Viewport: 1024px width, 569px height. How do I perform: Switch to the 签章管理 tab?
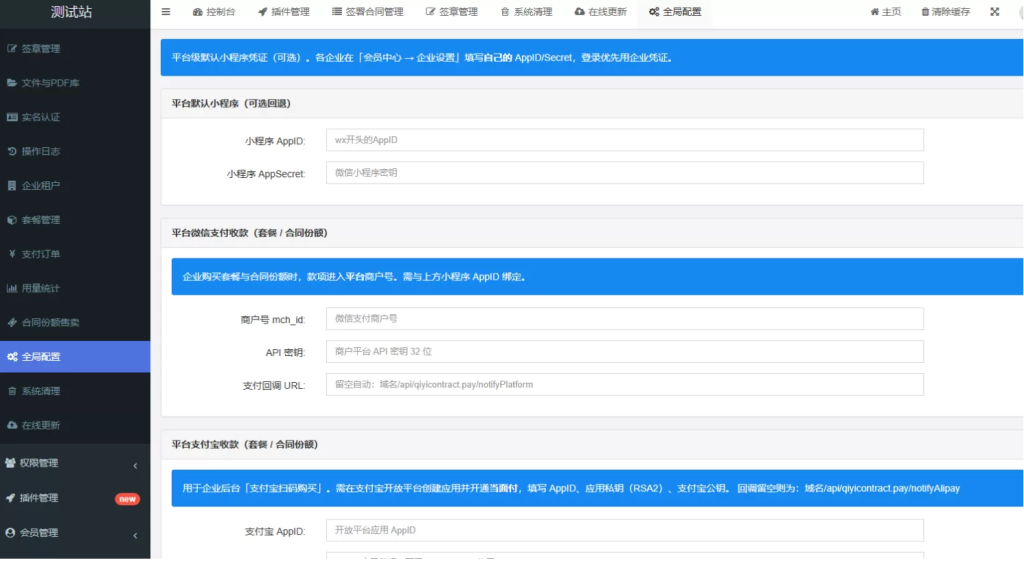pyautogui.click(x=451, y=12)
